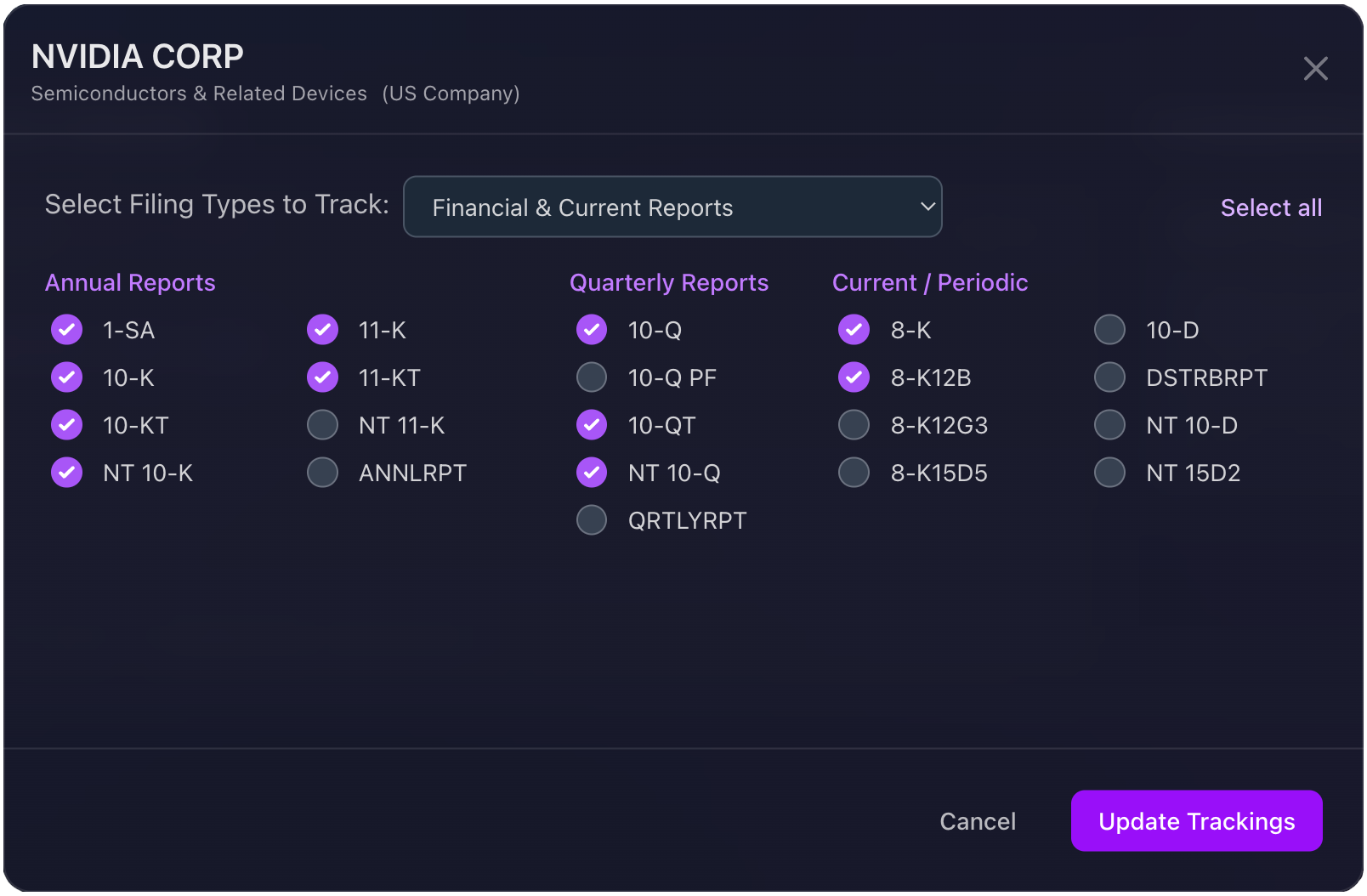Enable tracking for 10-D filings
Image resolution: width=1367 pixels, height=896 pixels.
pyautogui.click(x=1109, y=330)
